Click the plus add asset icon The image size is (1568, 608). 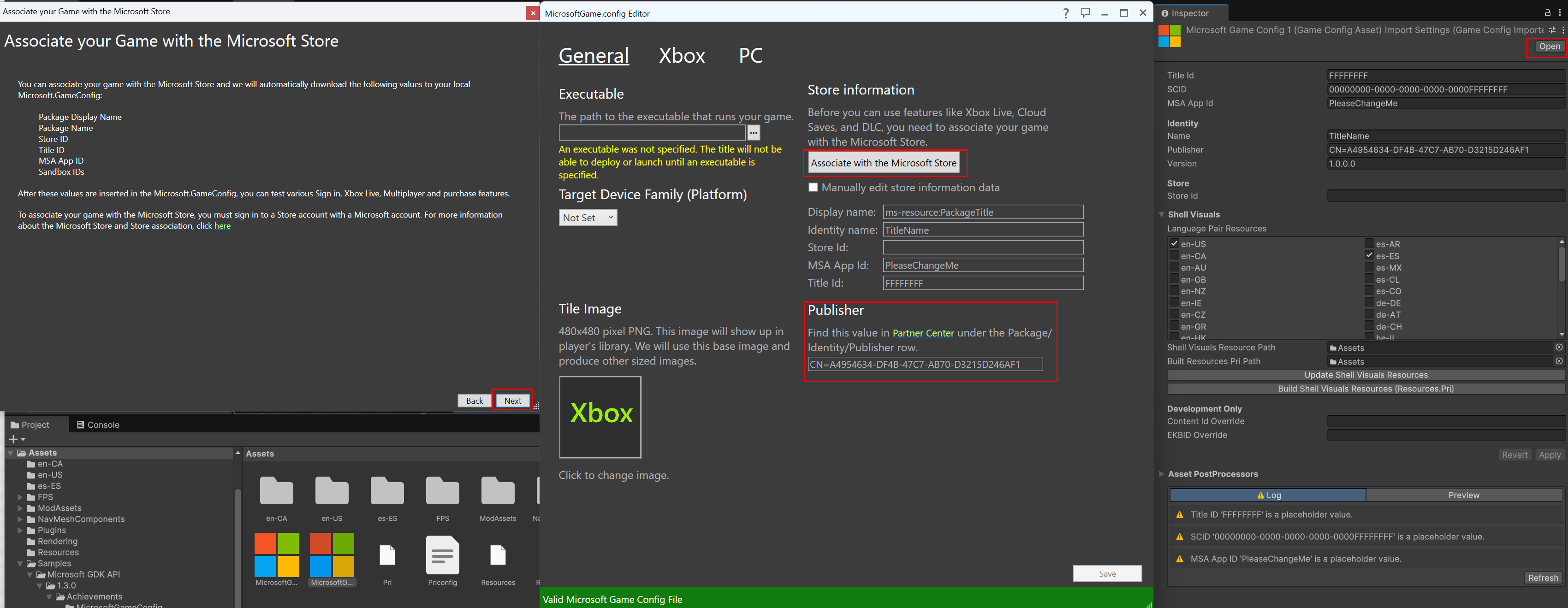click(13, 439)
